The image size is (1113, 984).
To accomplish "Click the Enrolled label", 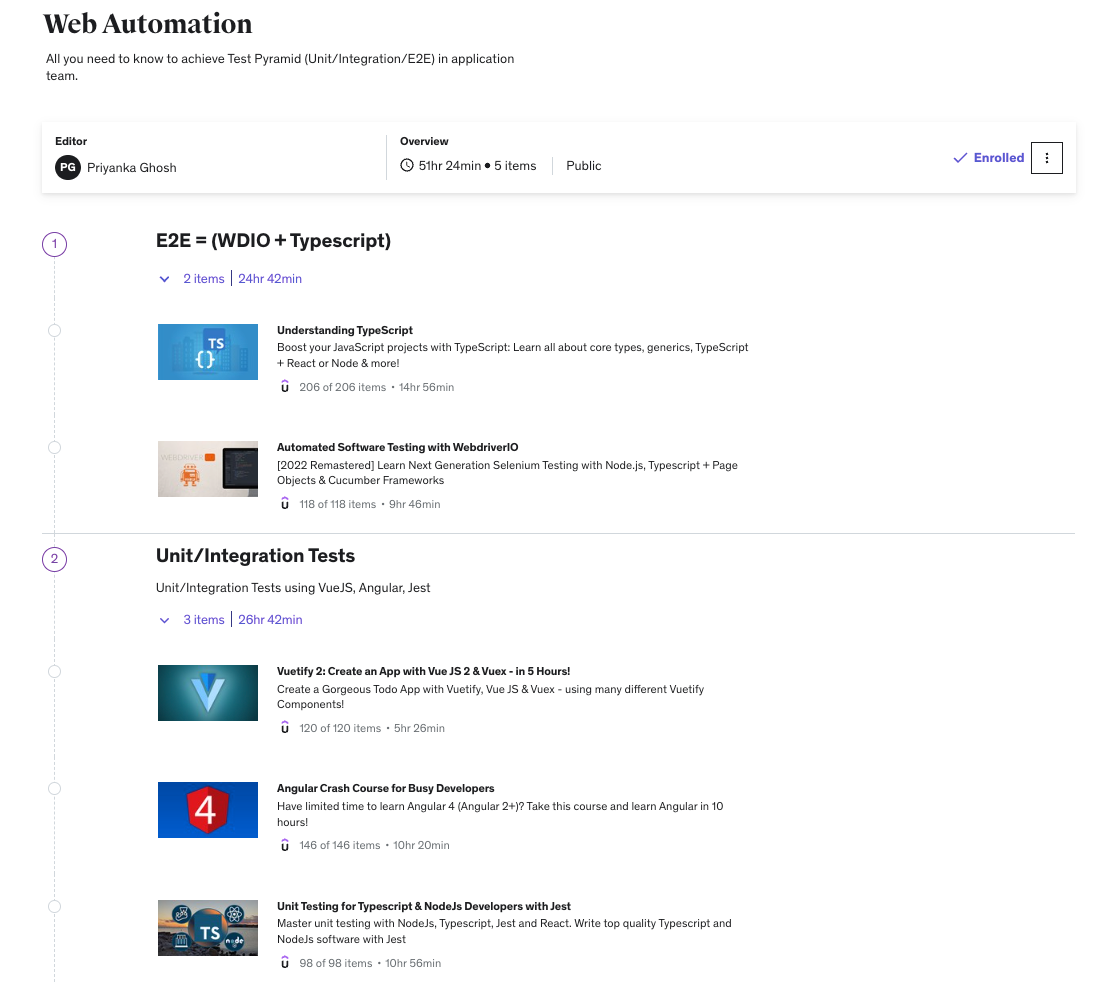I will (998, 157).
